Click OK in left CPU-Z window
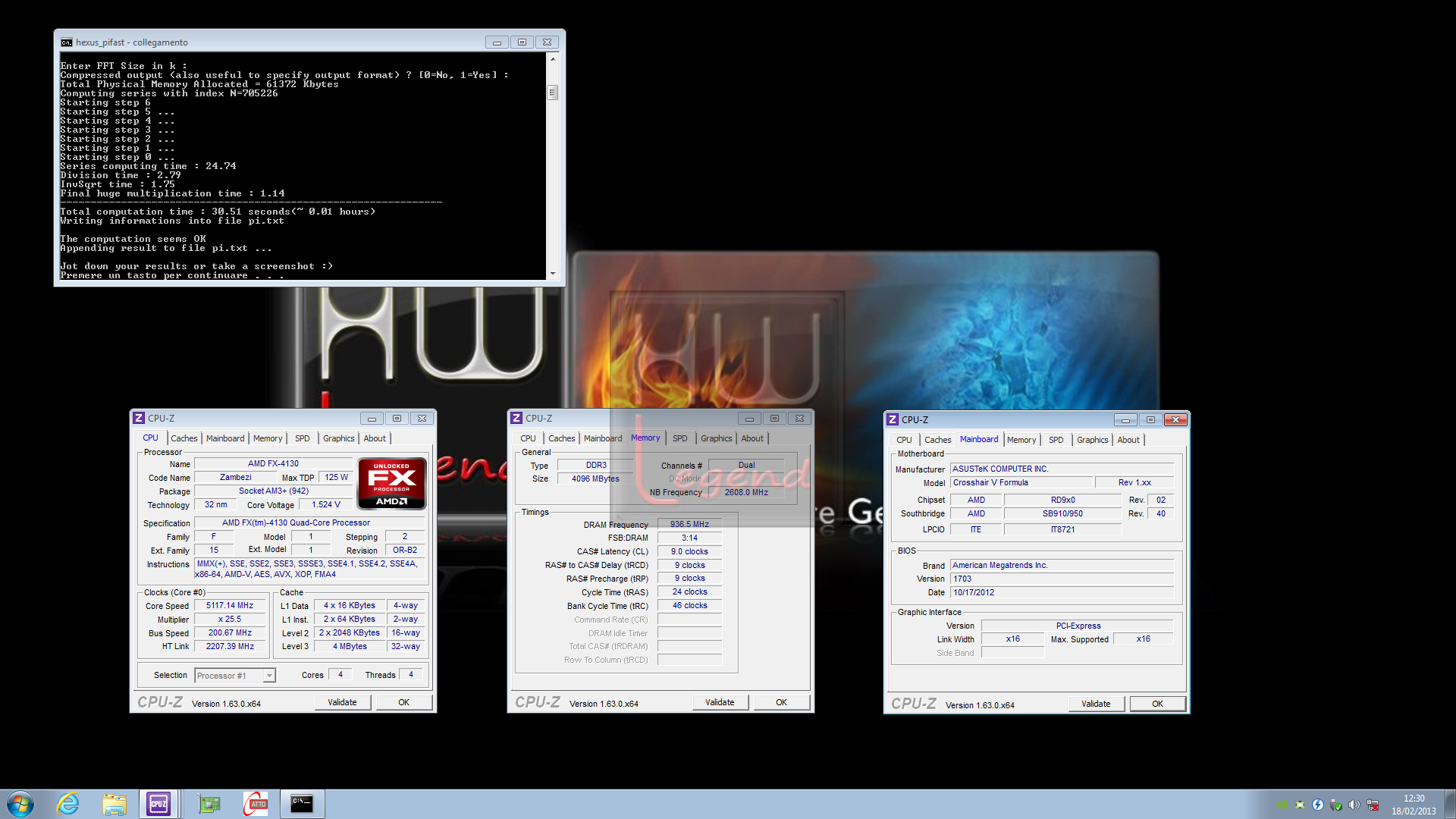The width and height of the screenshot is (1456, 819). tap(403, 702)
